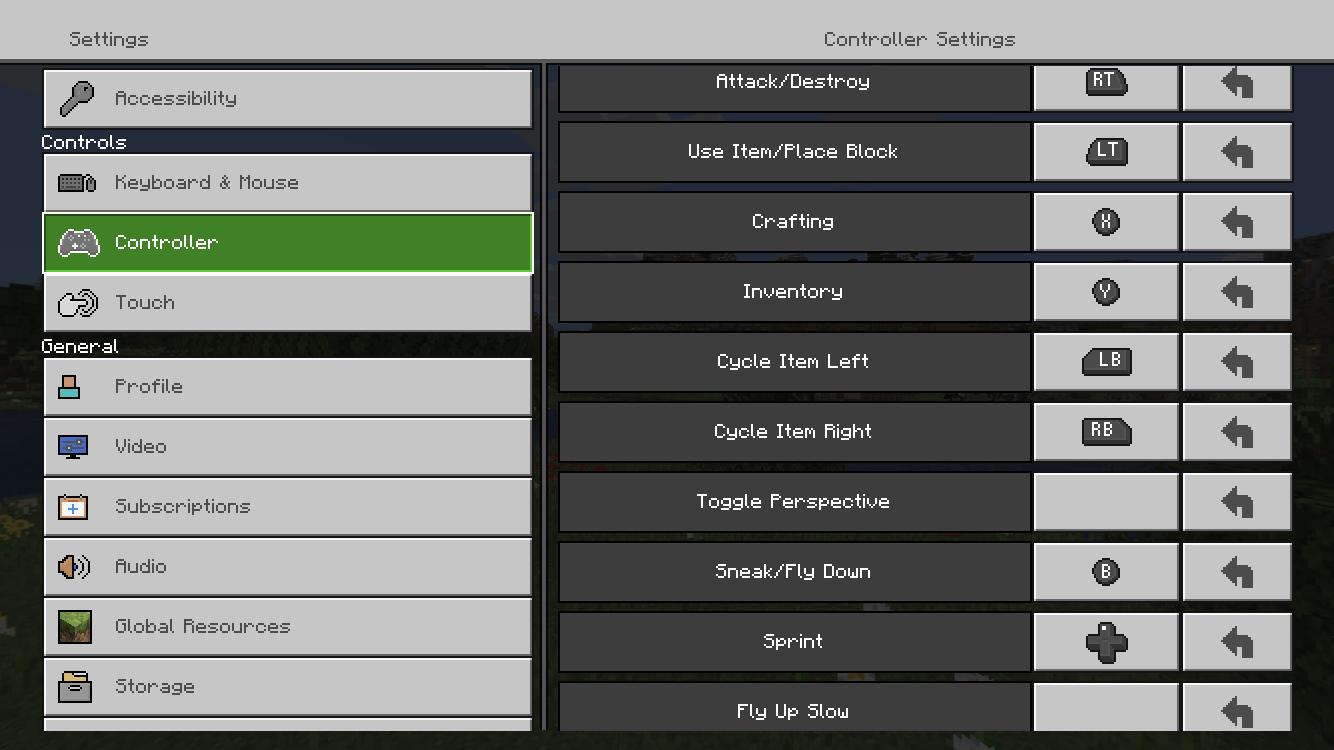Reset the Sprint binding to default
Screen dimensions: 1334x750
[x=1237, y=642]
